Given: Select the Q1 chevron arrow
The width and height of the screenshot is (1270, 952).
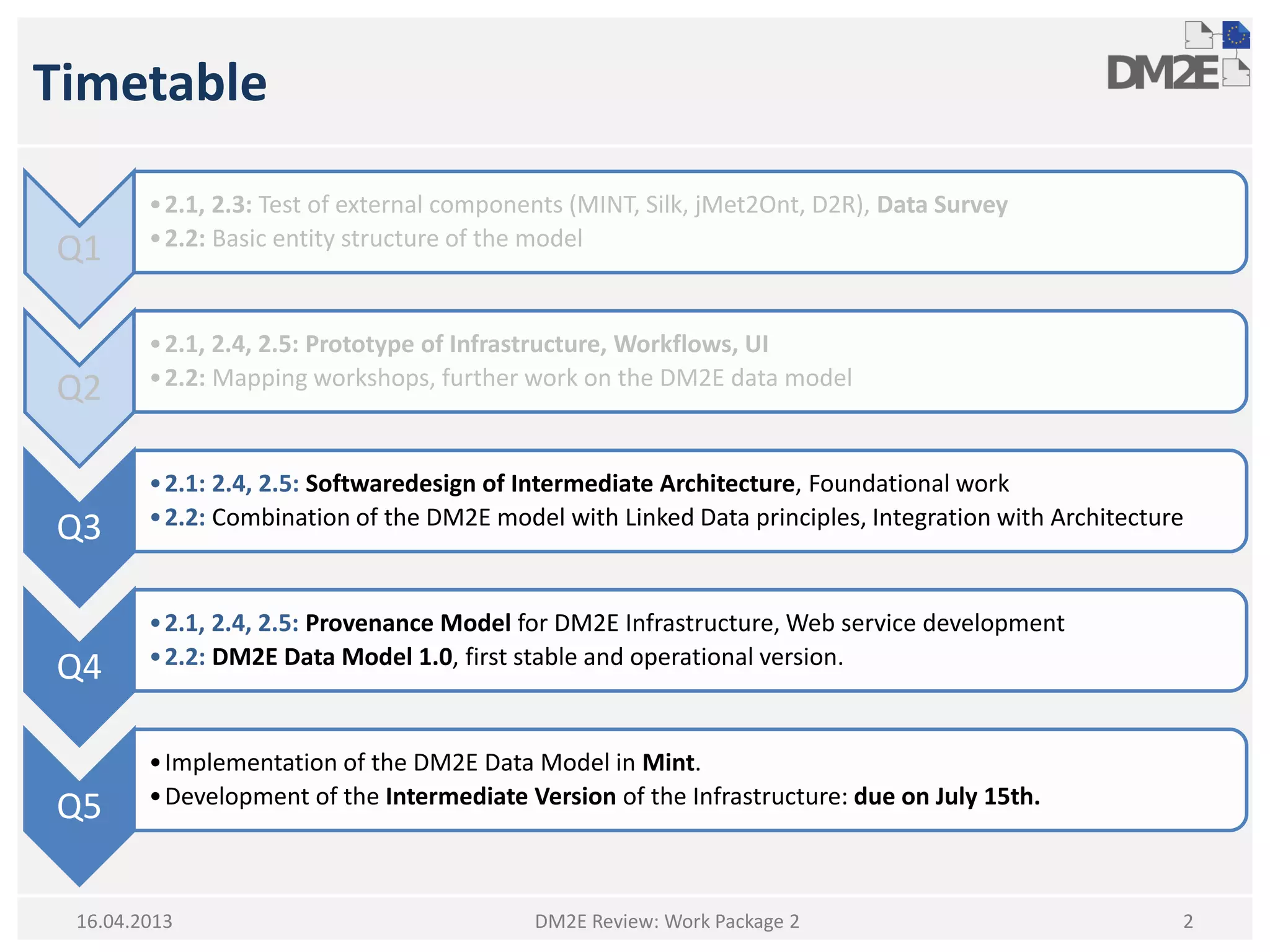Looking at the screenshot, I should pyautogui.click(x=79, y=249).
